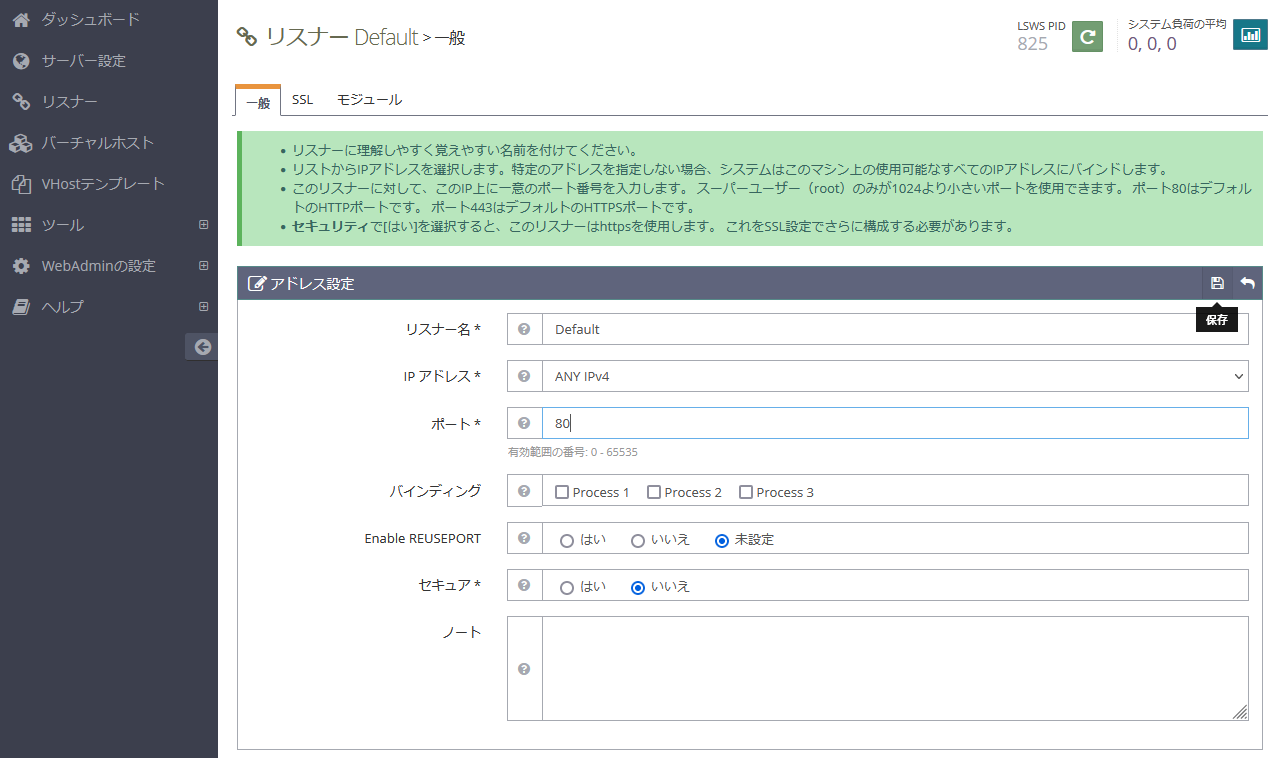Switch to the 一般 tab
Screen dimensions: 1280x758
point(258,101)
